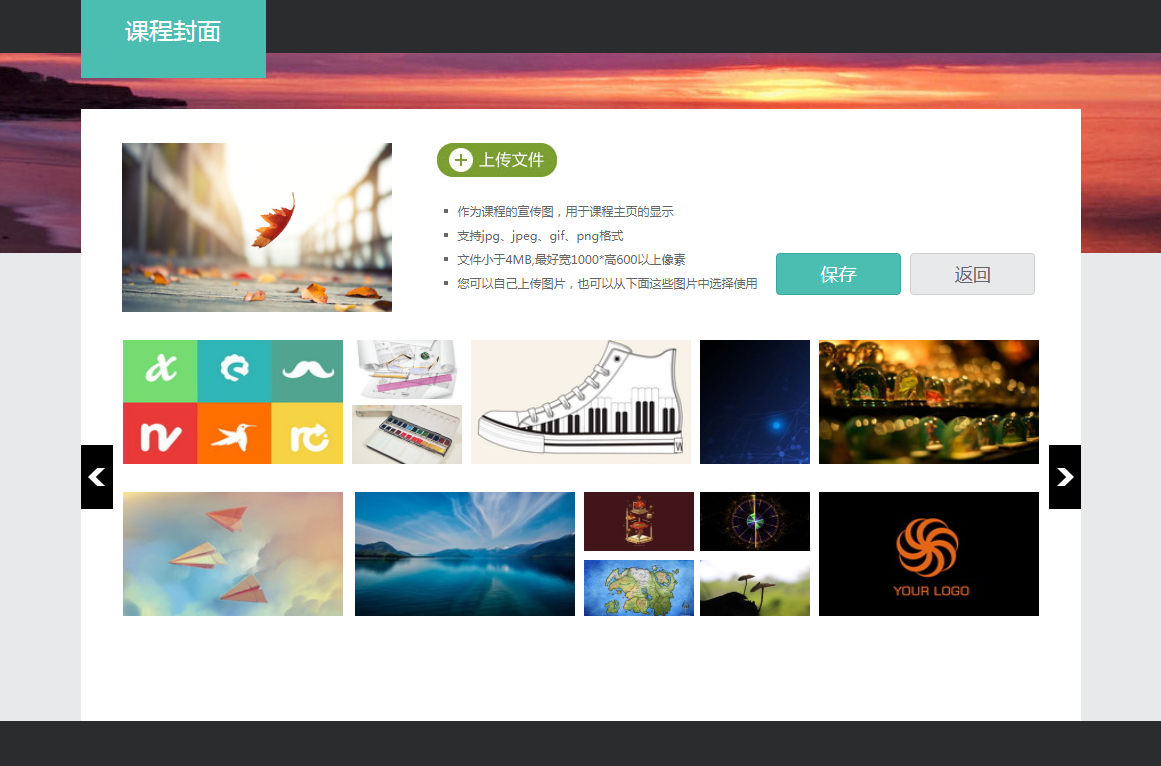
Task: Click the plus icon in upload button
Action: point(461,160)
